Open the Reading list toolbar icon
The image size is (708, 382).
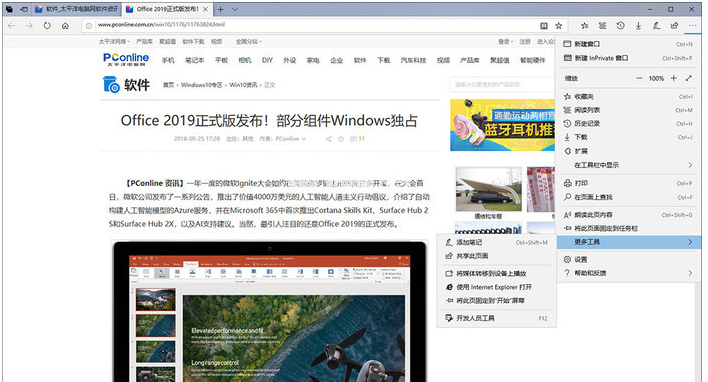pyautogui.click(x=602, y=26)
